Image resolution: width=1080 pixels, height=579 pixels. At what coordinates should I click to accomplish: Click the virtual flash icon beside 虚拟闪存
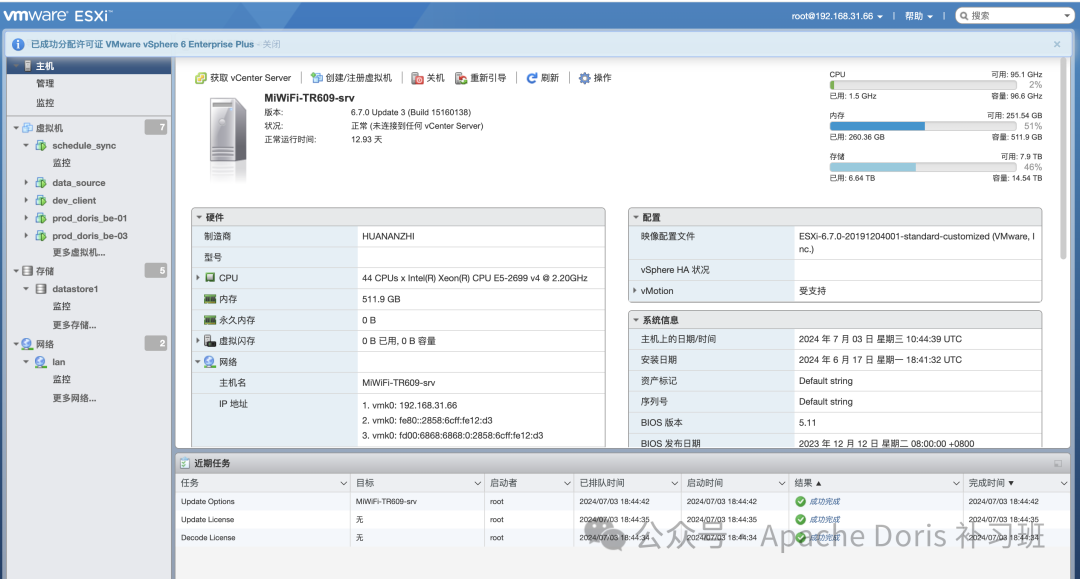click(x=210, y=341)
